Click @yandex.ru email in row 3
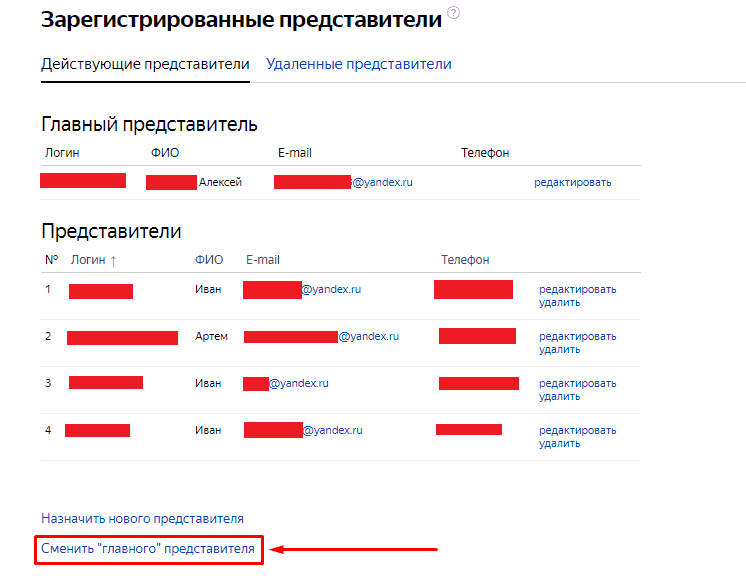The width and height of the screenshot is (746, 576). coord(299,383)
